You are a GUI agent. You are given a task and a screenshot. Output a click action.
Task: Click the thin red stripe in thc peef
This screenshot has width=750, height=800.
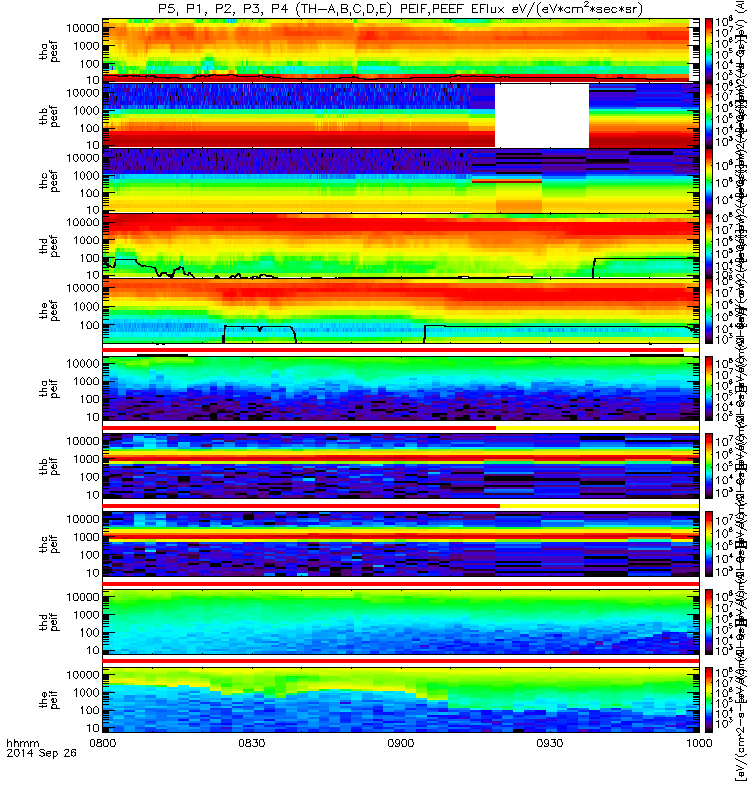point(507,181)
